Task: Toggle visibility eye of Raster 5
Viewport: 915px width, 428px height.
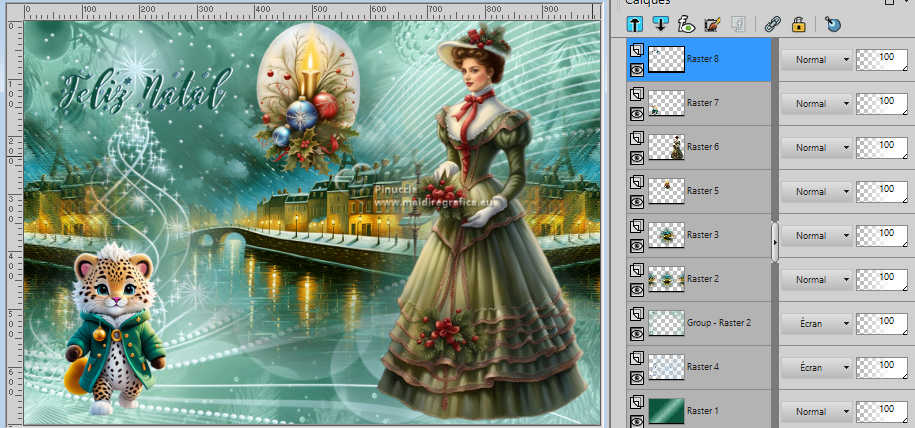Action: click(637, 201)
